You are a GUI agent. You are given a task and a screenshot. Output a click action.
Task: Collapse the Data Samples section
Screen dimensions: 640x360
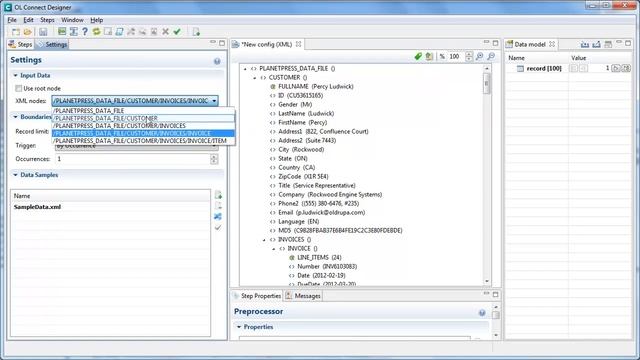pyautogui.click(x=16, y=175)
